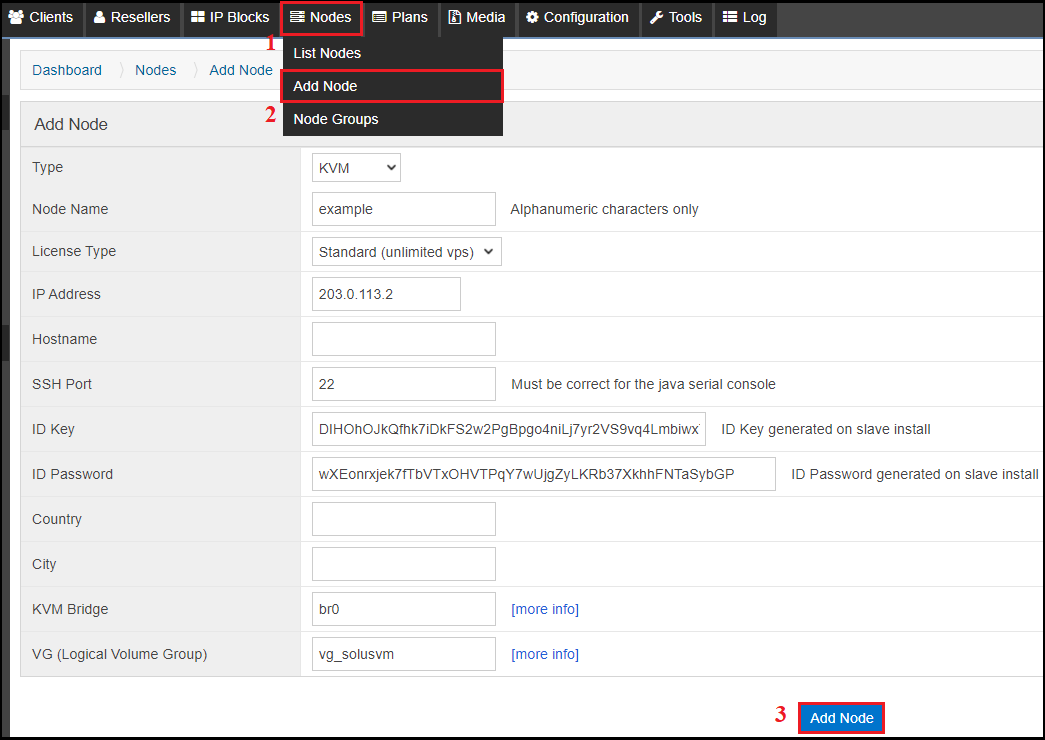
Task: Select List Nodes from Nodes menu
Action: coord(327,53)
